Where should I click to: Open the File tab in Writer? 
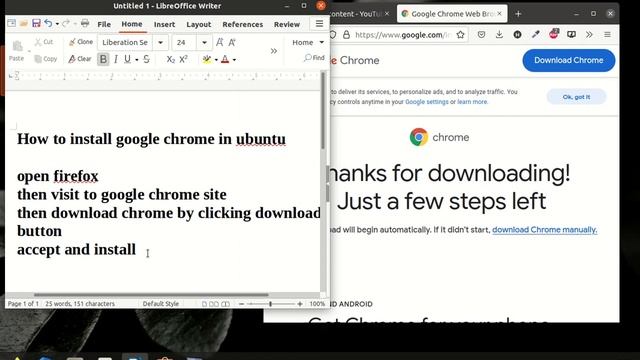click(x=104, y=24)
